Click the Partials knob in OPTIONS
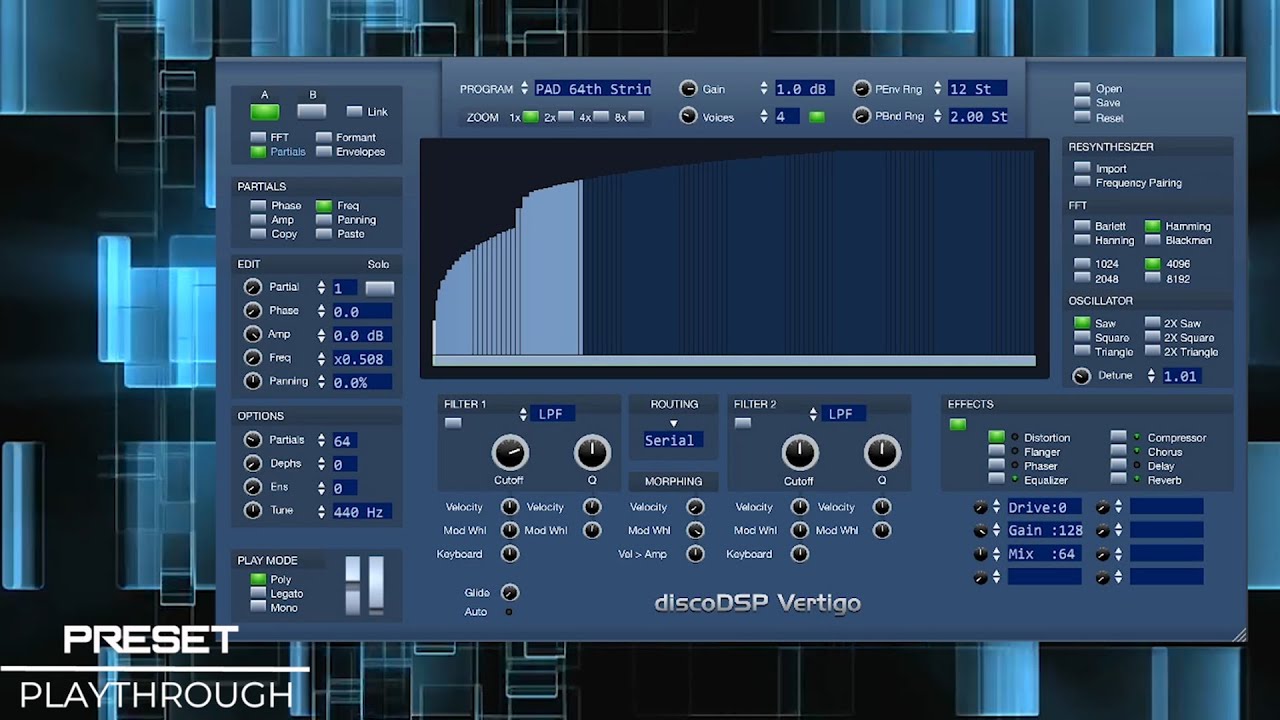Viewport: 1280px width, 720px height. pos(253,440)
